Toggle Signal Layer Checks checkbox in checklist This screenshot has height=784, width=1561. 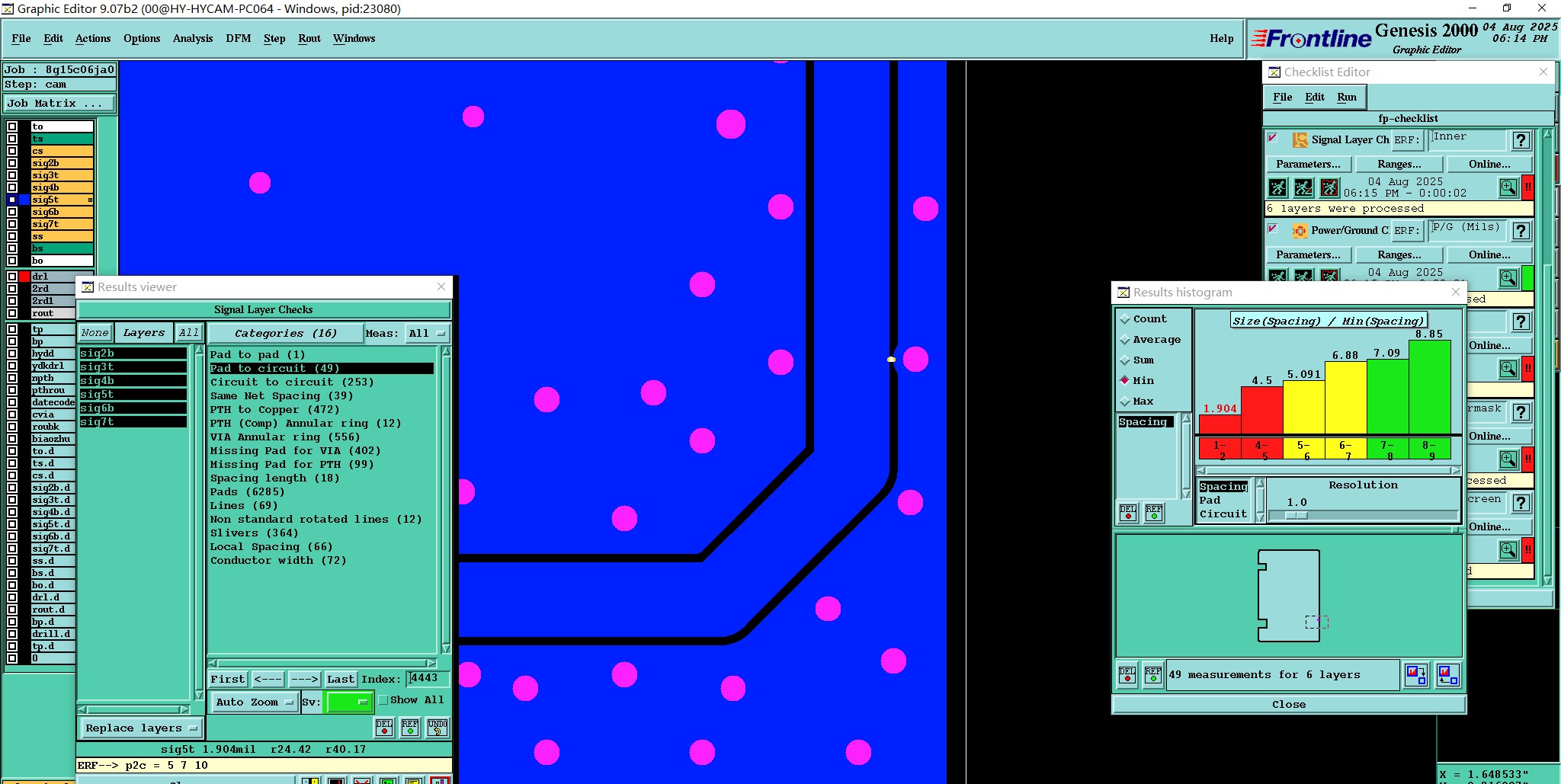pyautogui.click(x=1272, y=138)
